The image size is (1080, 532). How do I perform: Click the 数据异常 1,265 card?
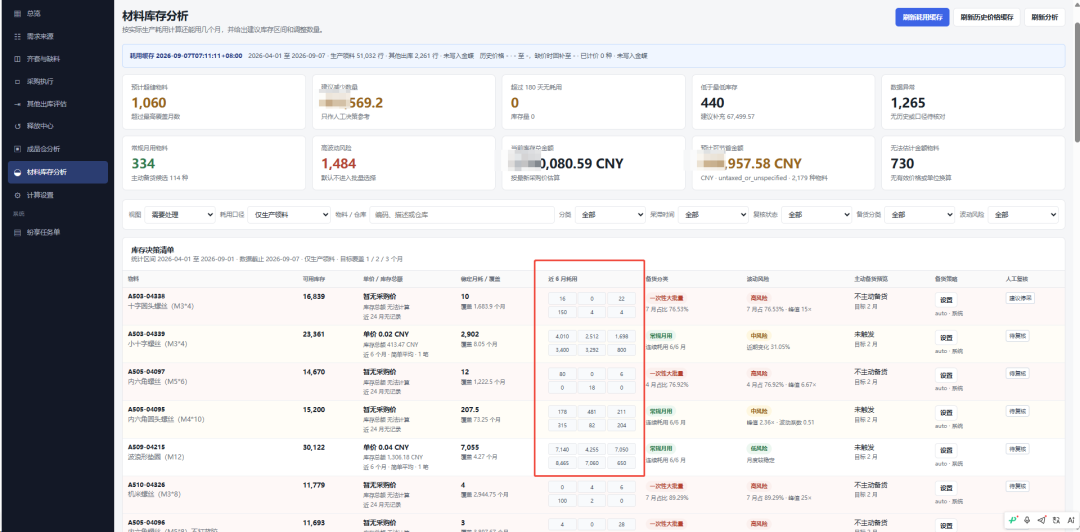973,102
